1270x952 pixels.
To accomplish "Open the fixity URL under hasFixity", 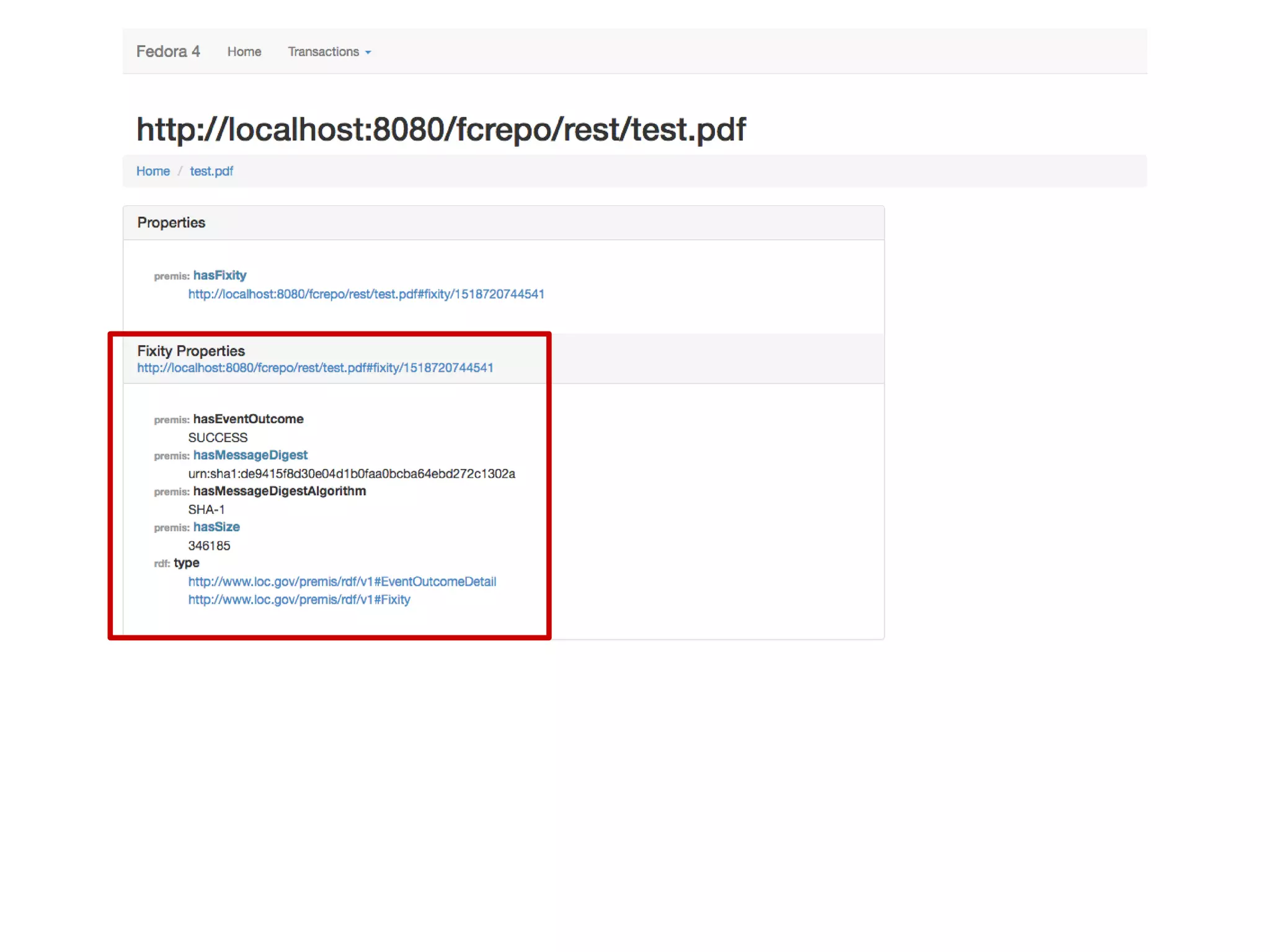I will click(x=366, y=294).
